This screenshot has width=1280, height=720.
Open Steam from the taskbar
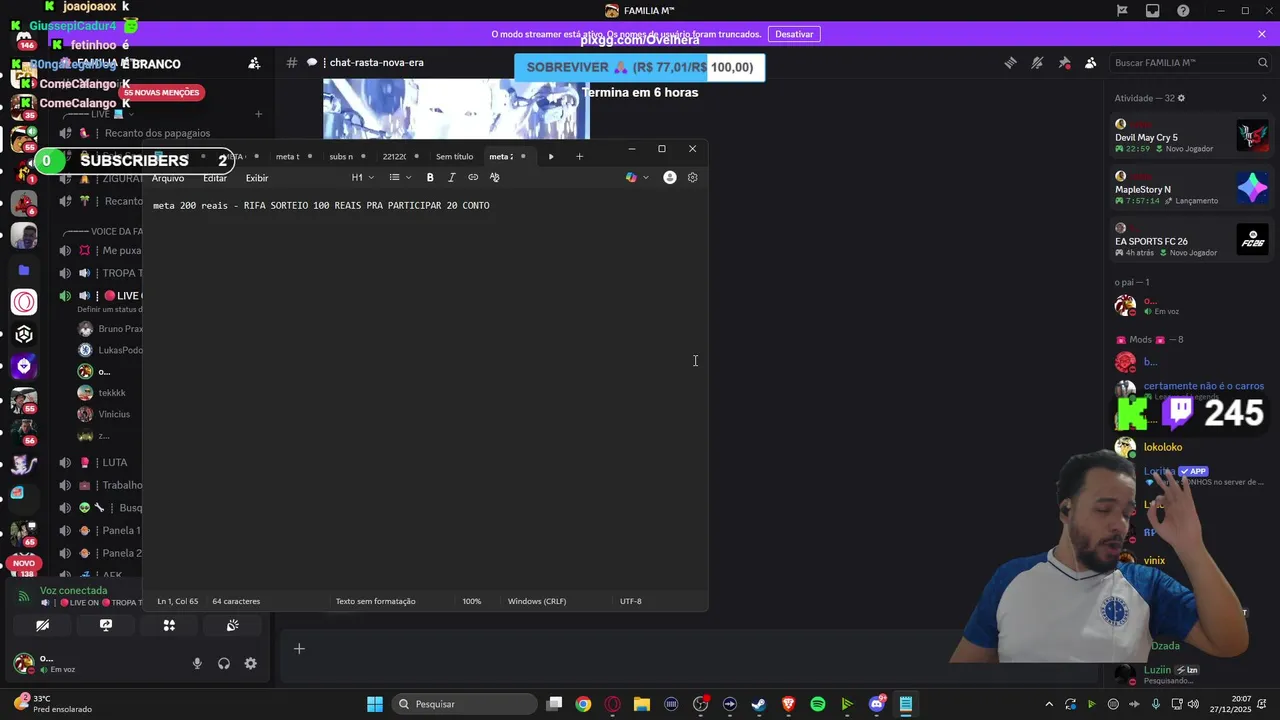(759, 704)
